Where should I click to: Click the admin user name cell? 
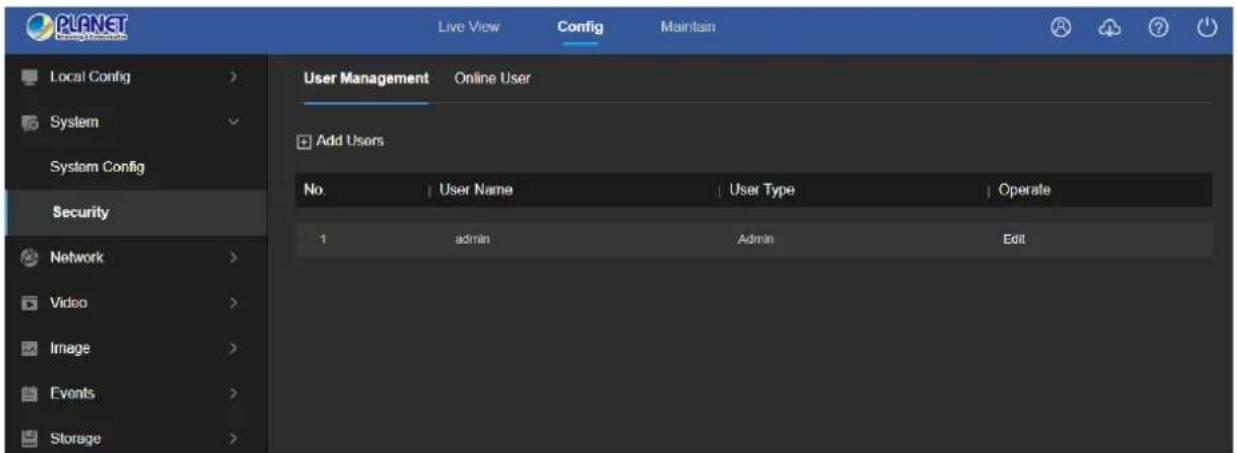tap(470, 240)
